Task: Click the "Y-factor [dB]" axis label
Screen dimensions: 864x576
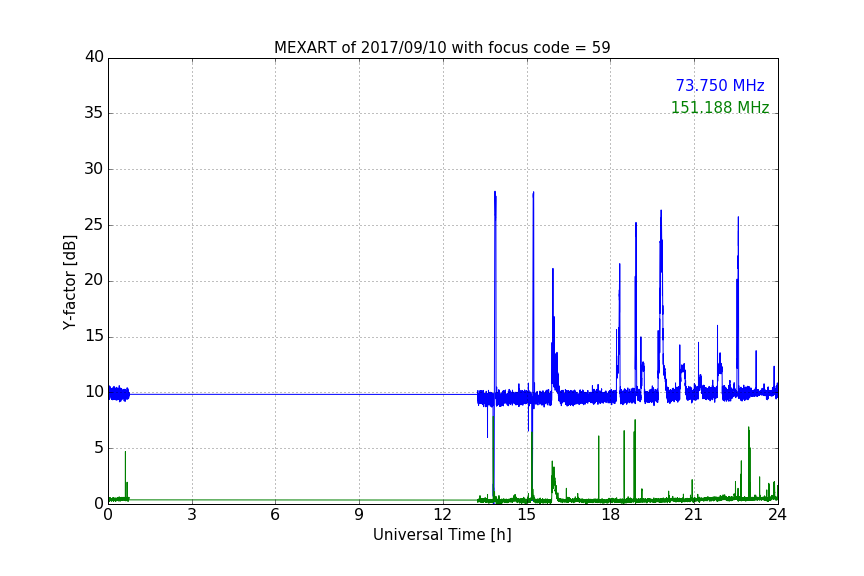Action: tap(70, 282)
